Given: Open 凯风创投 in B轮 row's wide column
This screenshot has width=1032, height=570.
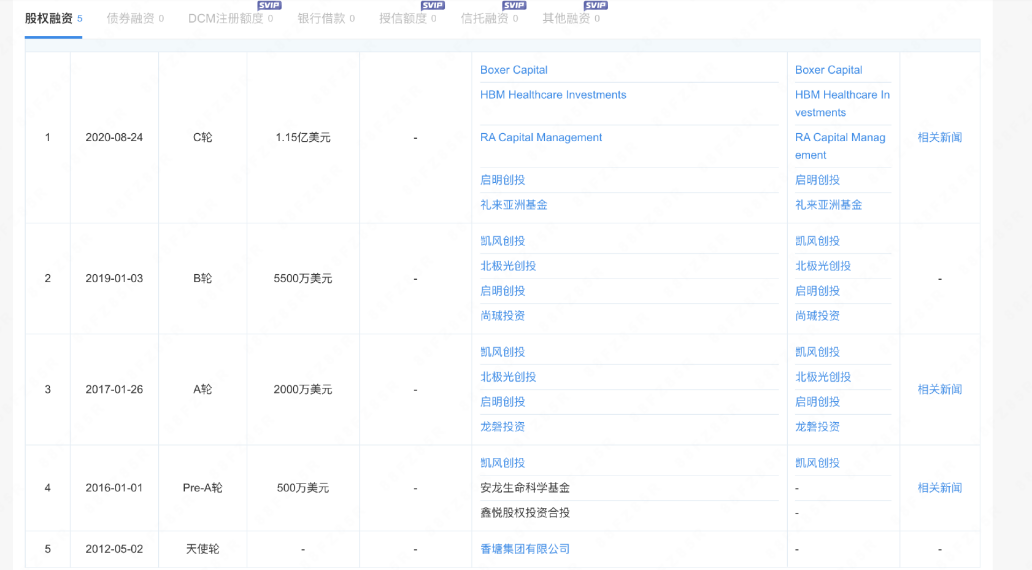Looking at the screenshot, I should (x=502, y=241).
